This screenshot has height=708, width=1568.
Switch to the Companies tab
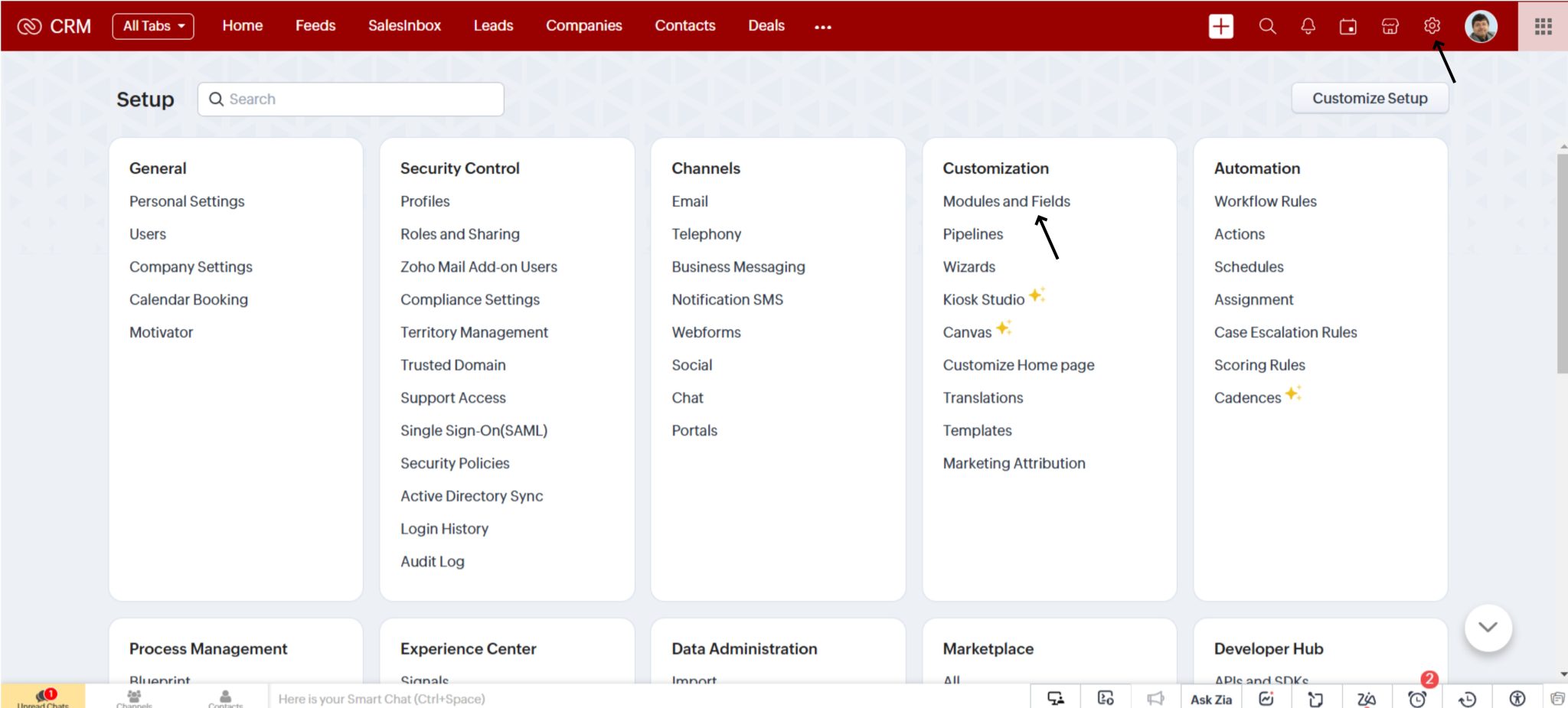[x=583, y=25]
